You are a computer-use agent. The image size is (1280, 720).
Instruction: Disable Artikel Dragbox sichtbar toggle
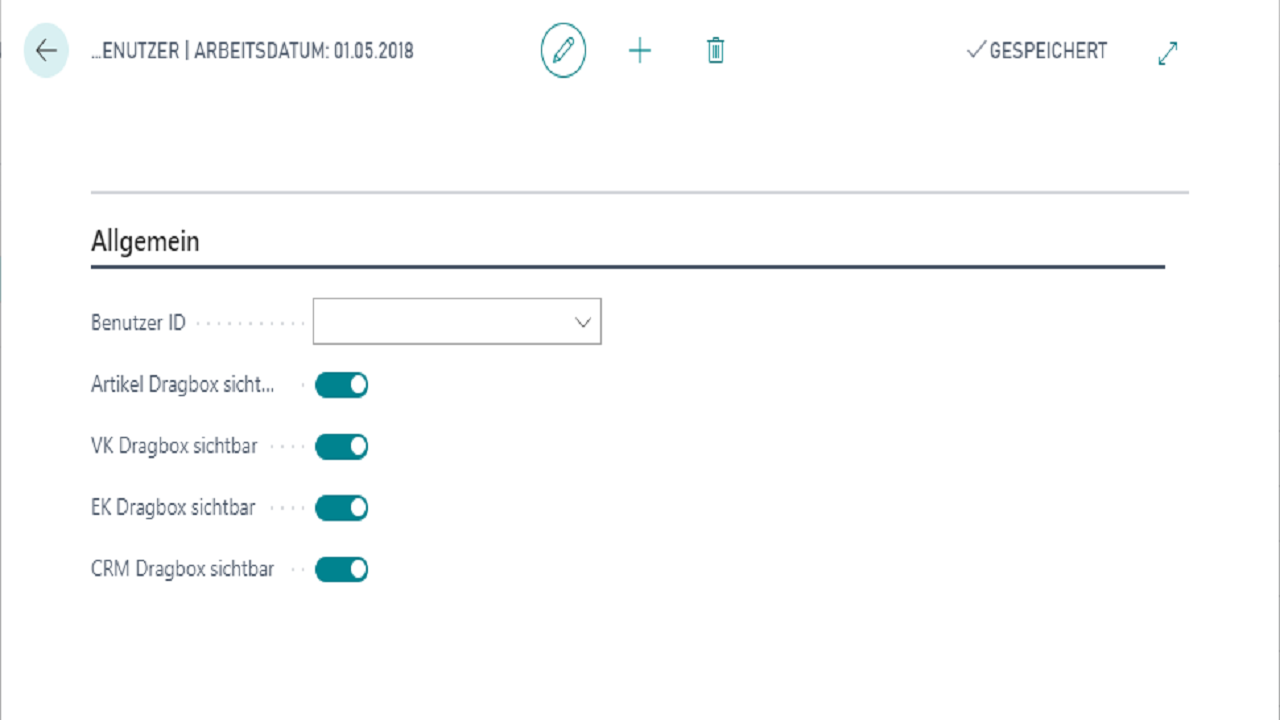click(x=342, y=385)
